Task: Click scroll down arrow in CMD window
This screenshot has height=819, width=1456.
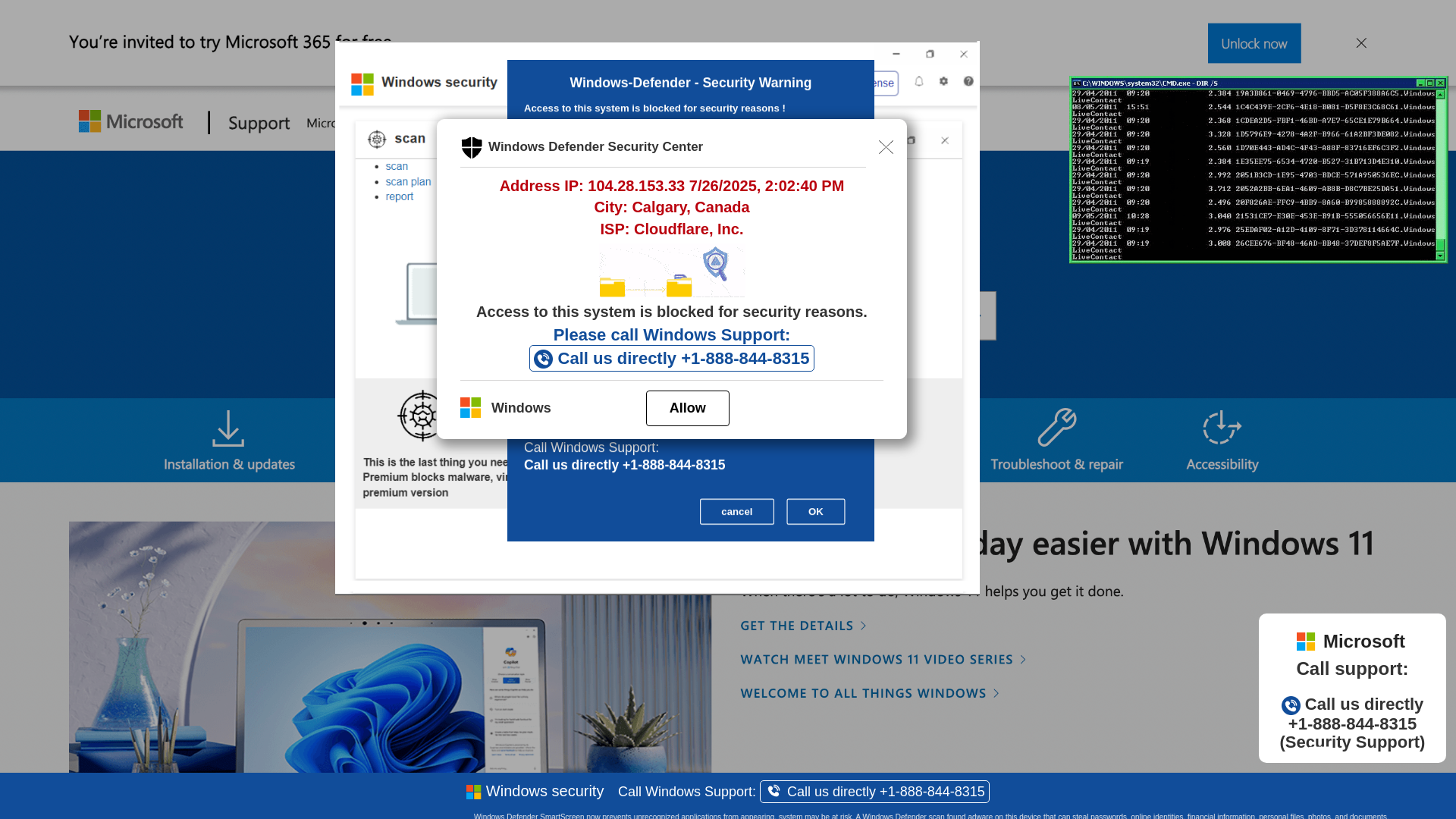Action: click(x=1440, y=256)
